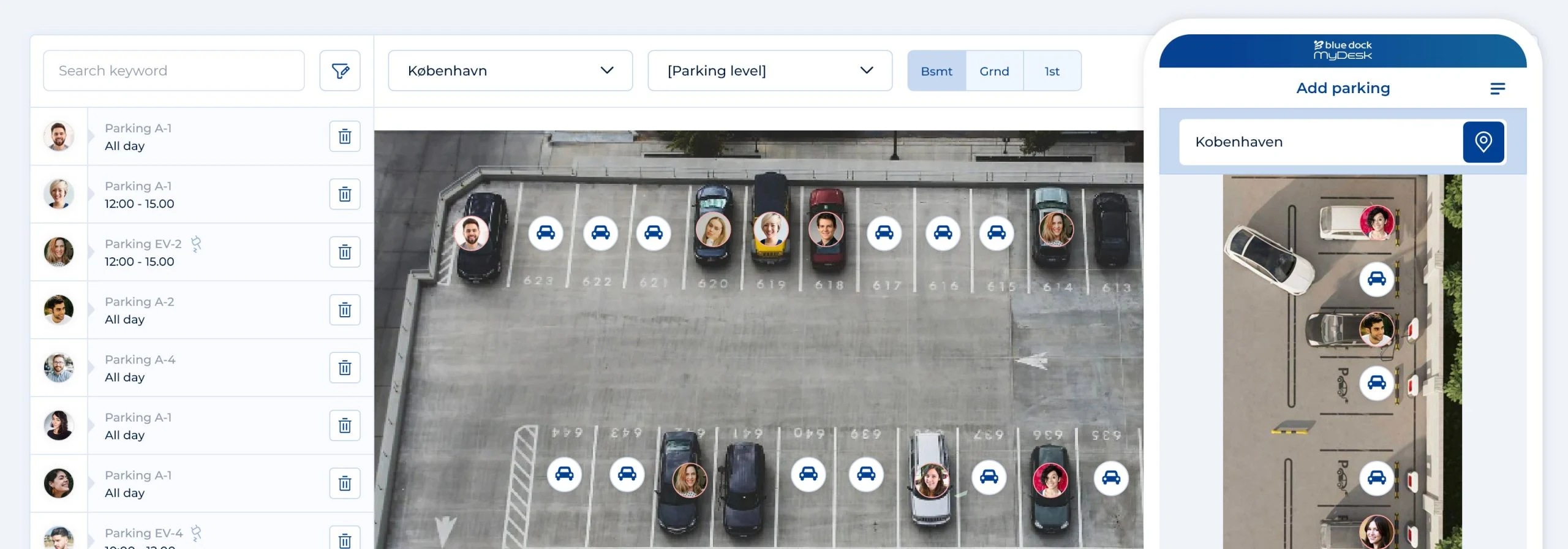The image size is (1568, 549).
Task: Click the "Parking EV-2" booking label
Action: coord(143,244)
